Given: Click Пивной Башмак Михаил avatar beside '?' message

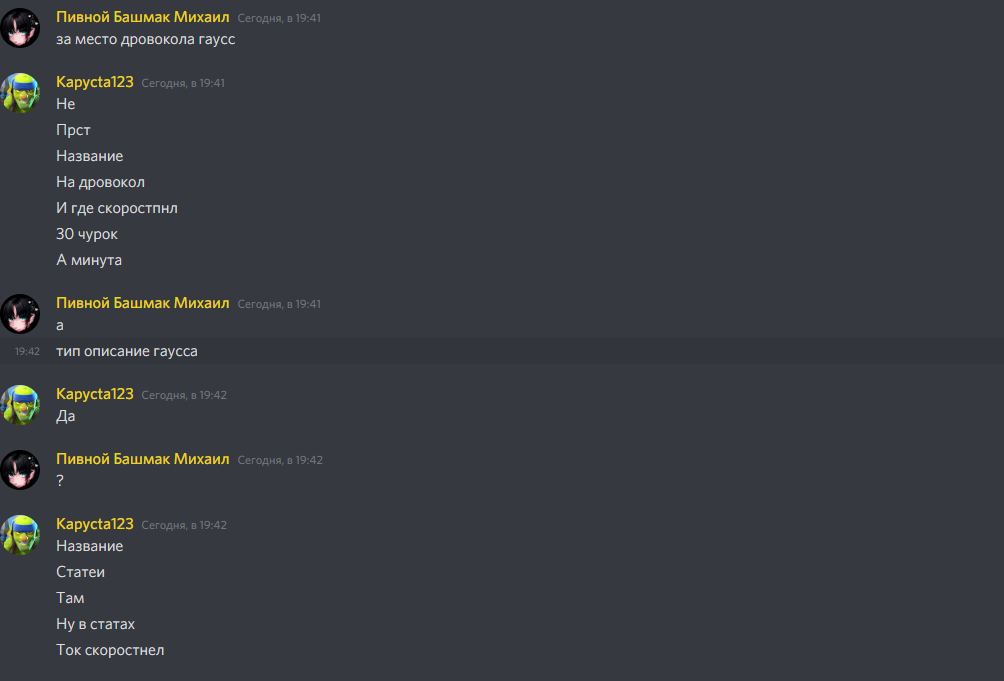Looking at the screenshot, I should pyautogui.click(x=20, y=470).
